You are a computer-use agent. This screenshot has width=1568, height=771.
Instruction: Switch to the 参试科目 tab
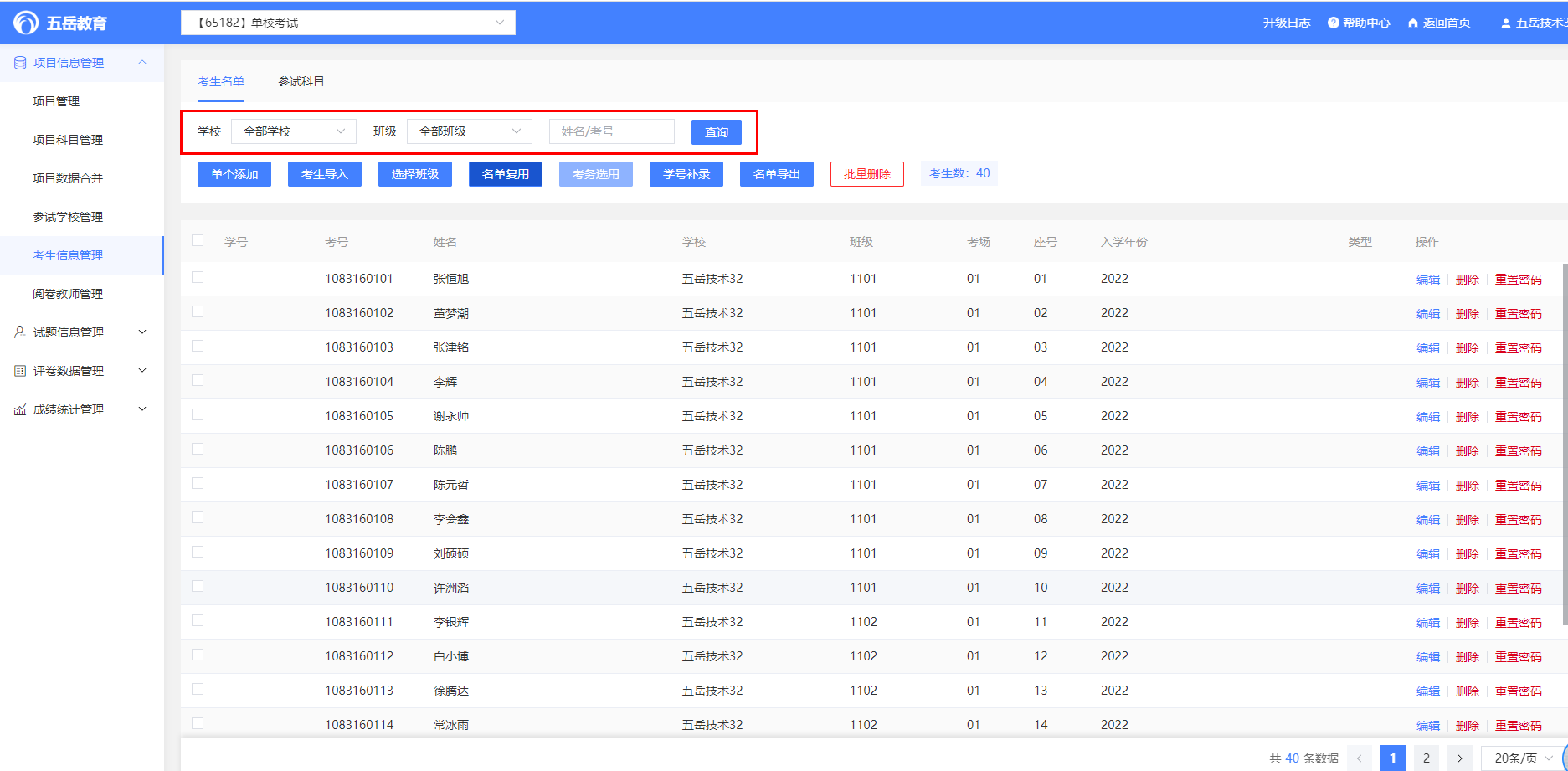pos(301,81)
